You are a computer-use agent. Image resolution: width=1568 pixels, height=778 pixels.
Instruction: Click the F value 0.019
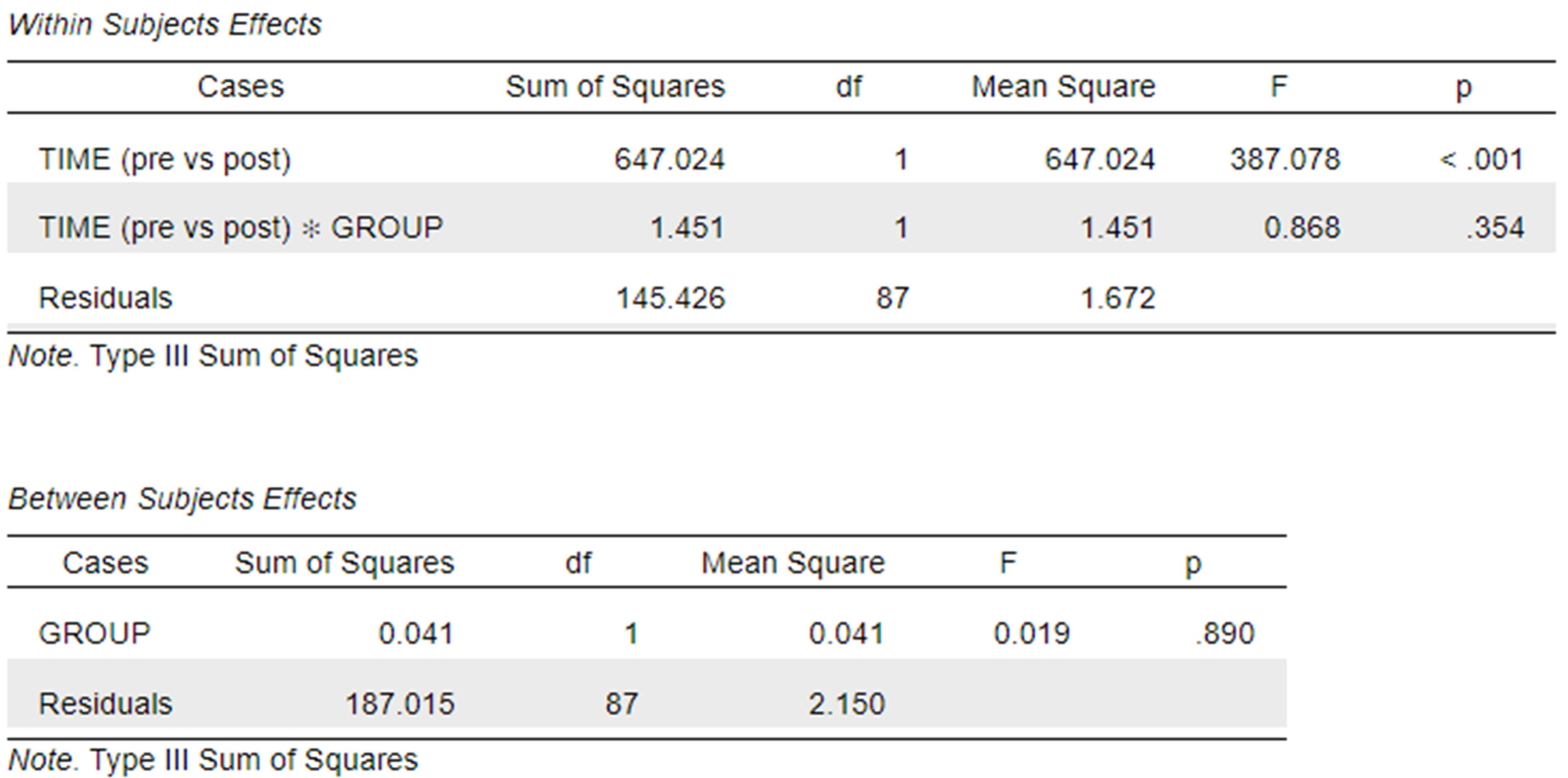tap(1032, 633)
